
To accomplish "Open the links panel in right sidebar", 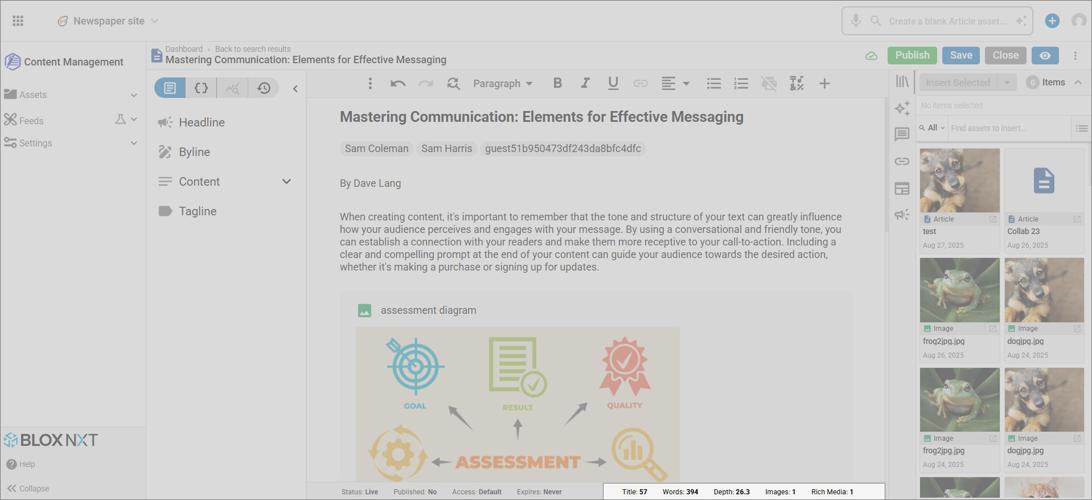I will 902,162.
